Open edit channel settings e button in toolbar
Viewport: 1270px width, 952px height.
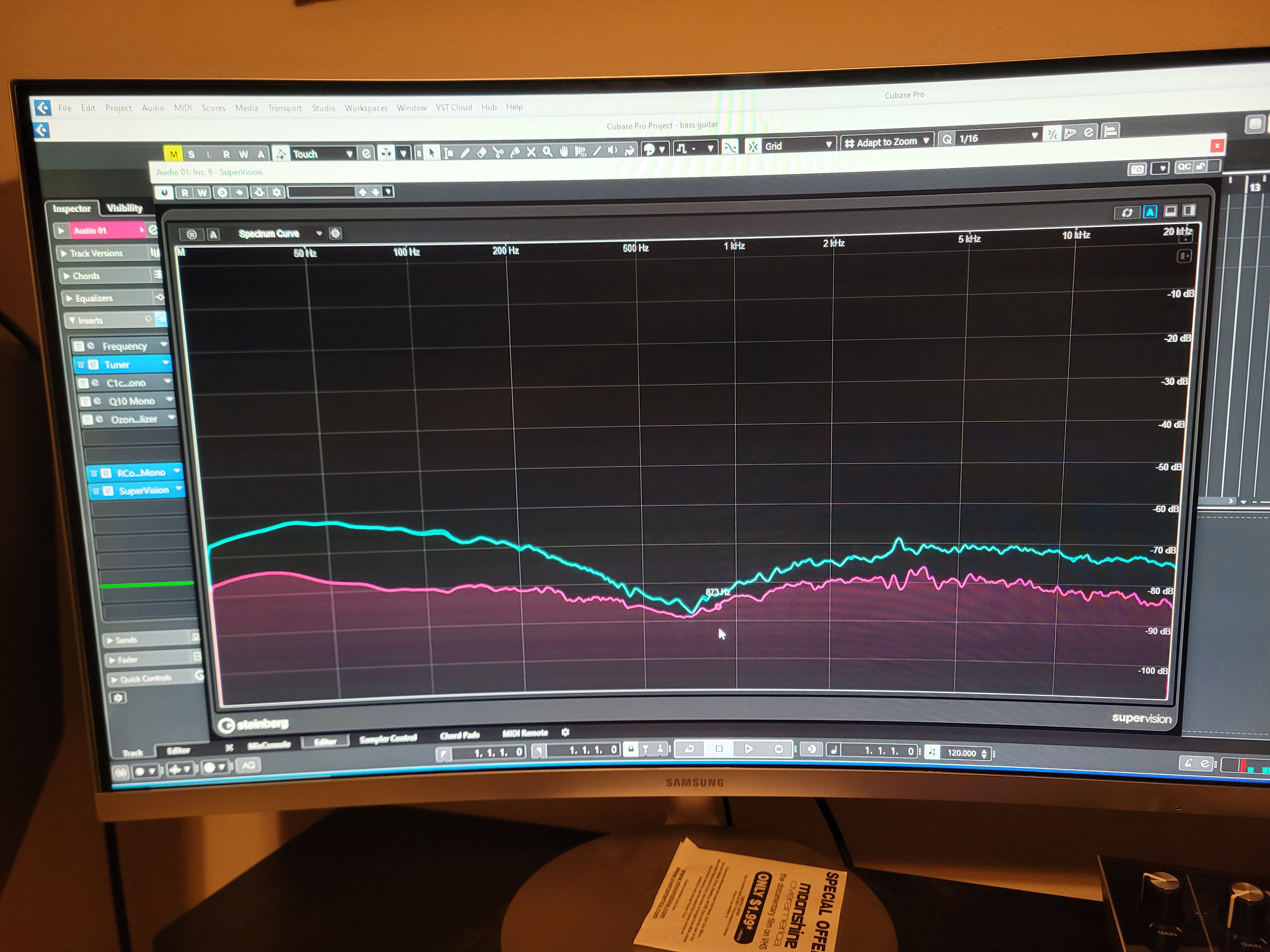tap(366, 153)
